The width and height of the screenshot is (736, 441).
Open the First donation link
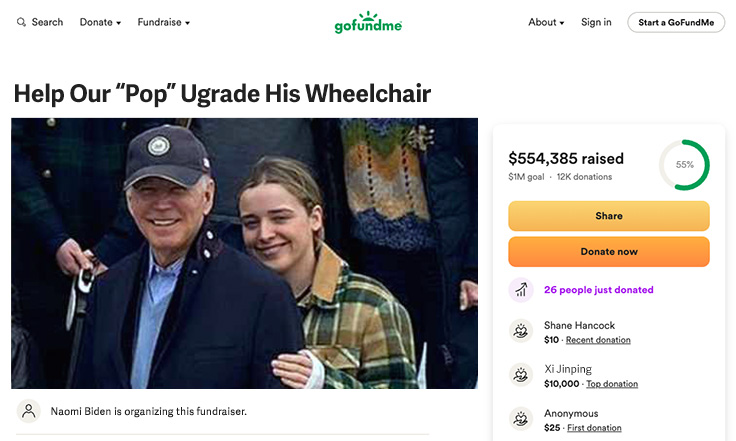(x=593, y=428)
